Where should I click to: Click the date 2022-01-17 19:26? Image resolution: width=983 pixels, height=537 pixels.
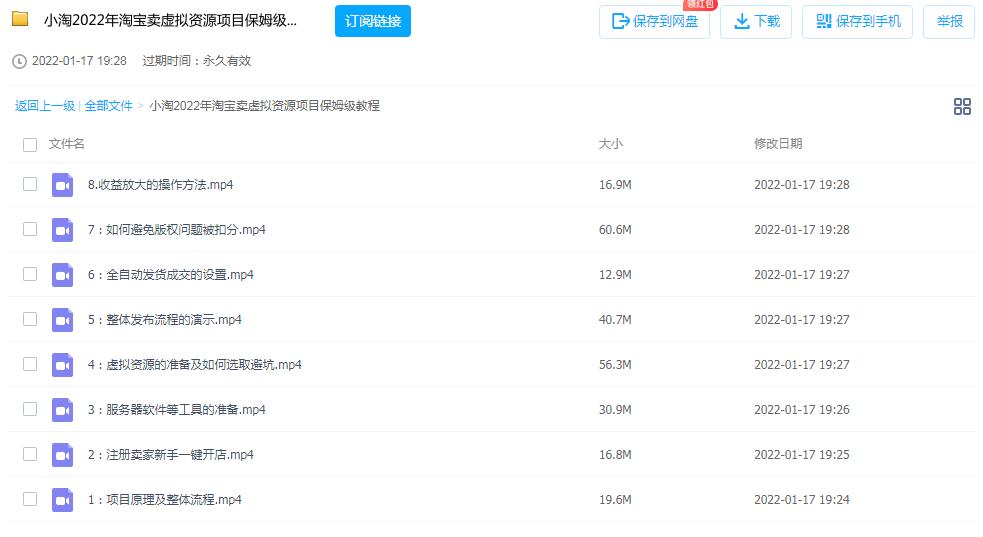[x=802, y=410]
